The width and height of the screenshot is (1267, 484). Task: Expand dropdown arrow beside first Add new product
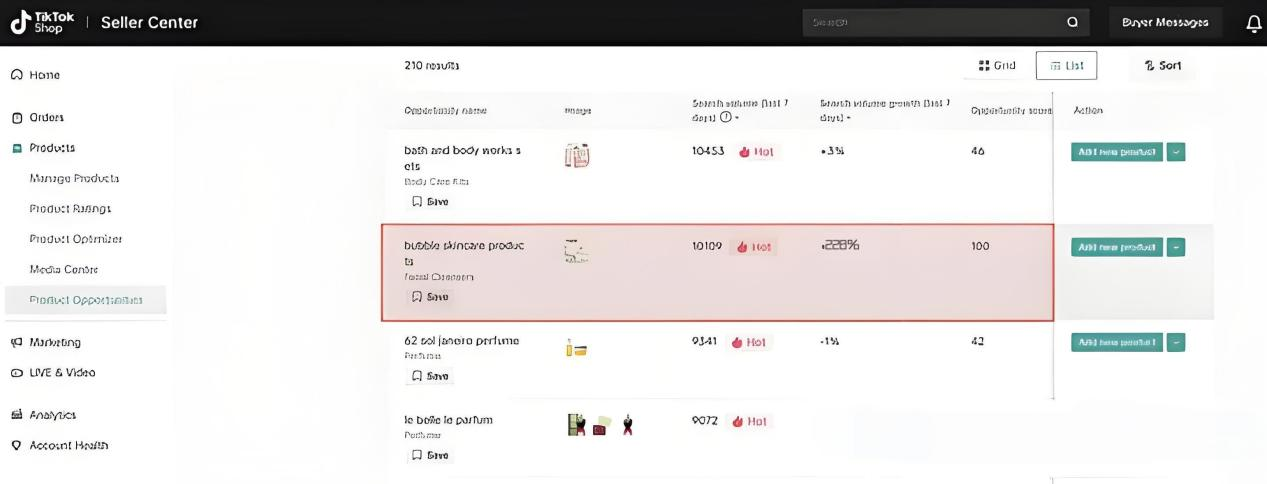click(1176, 152)
